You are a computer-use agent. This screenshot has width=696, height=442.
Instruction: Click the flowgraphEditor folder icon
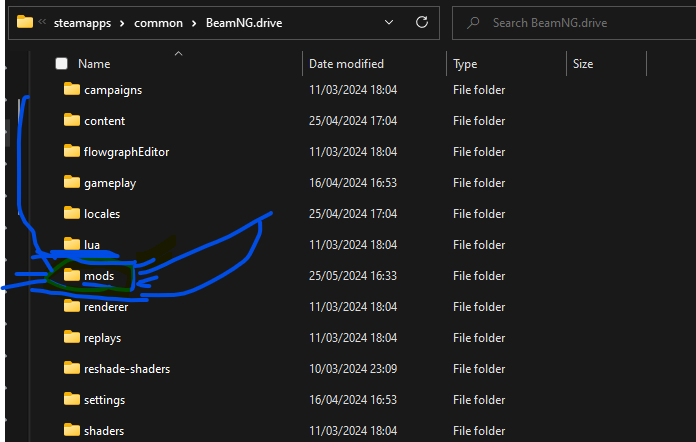click(71, 151)
